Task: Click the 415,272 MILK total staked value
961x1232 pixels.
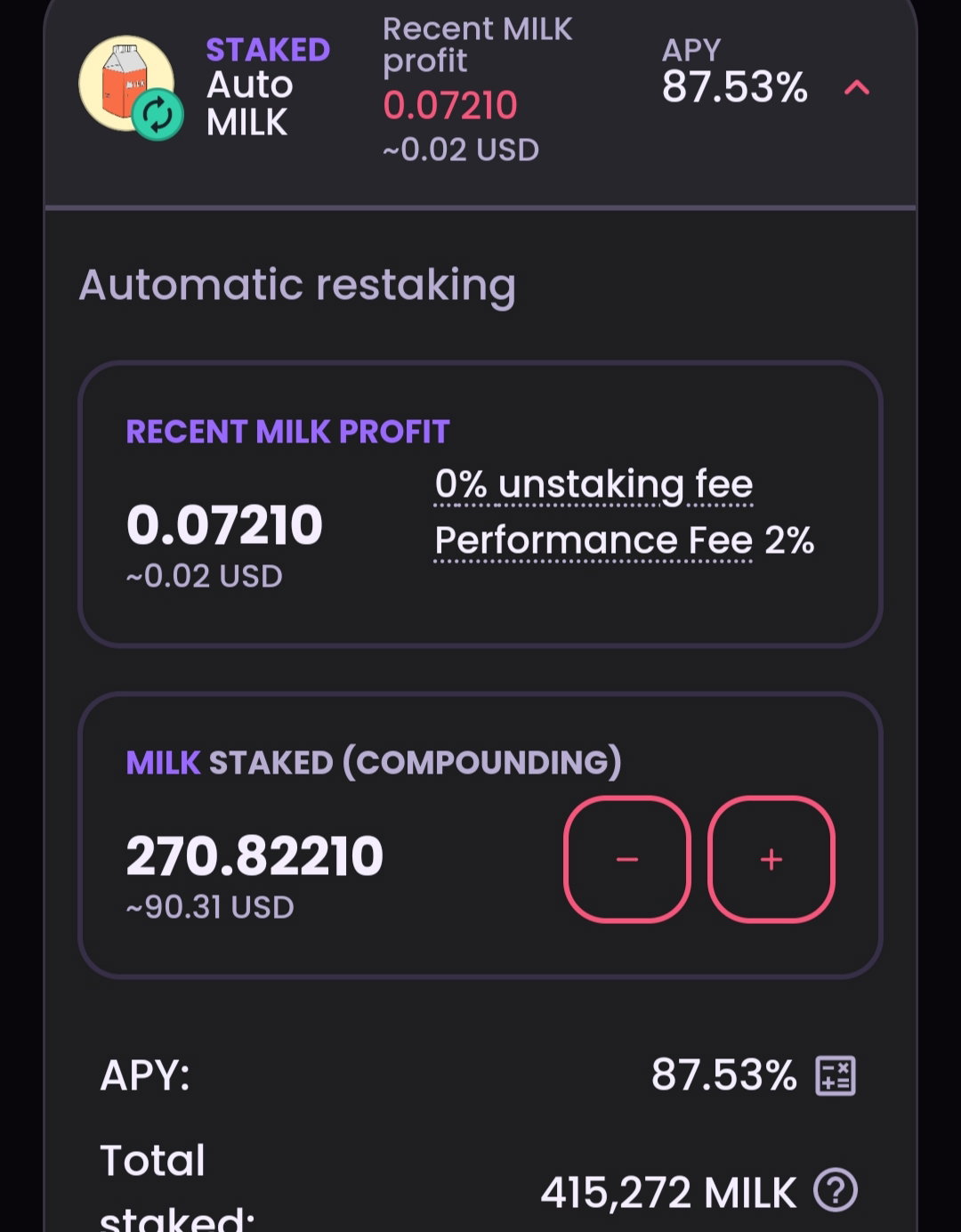Action: point(668,1193)
